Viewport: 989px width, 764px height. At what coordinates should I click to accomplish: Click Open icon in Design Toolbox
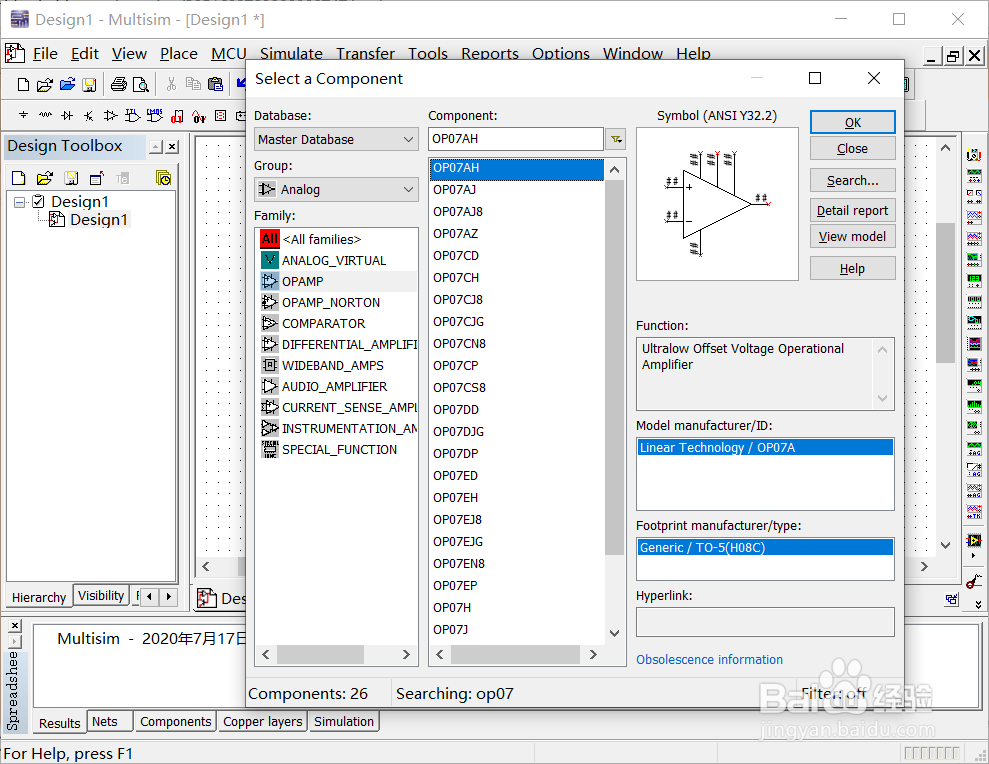tap(45, 179)
